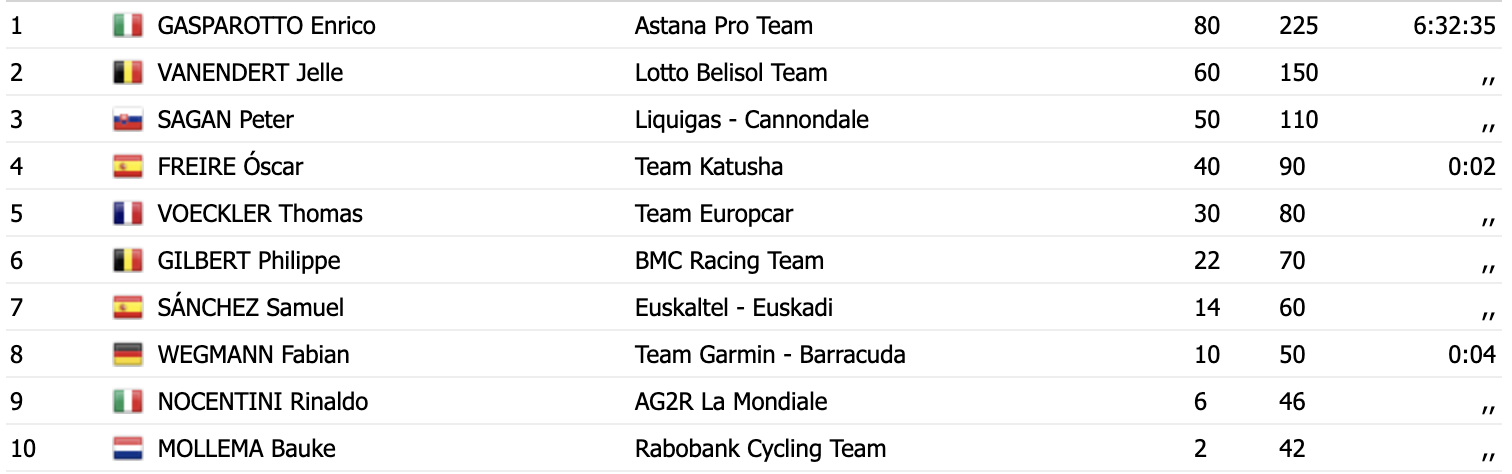The width and height of the screenshot is (1512, 474).
Task: Open the Rabobank Cycling Team link
Action: click(761, 449)
